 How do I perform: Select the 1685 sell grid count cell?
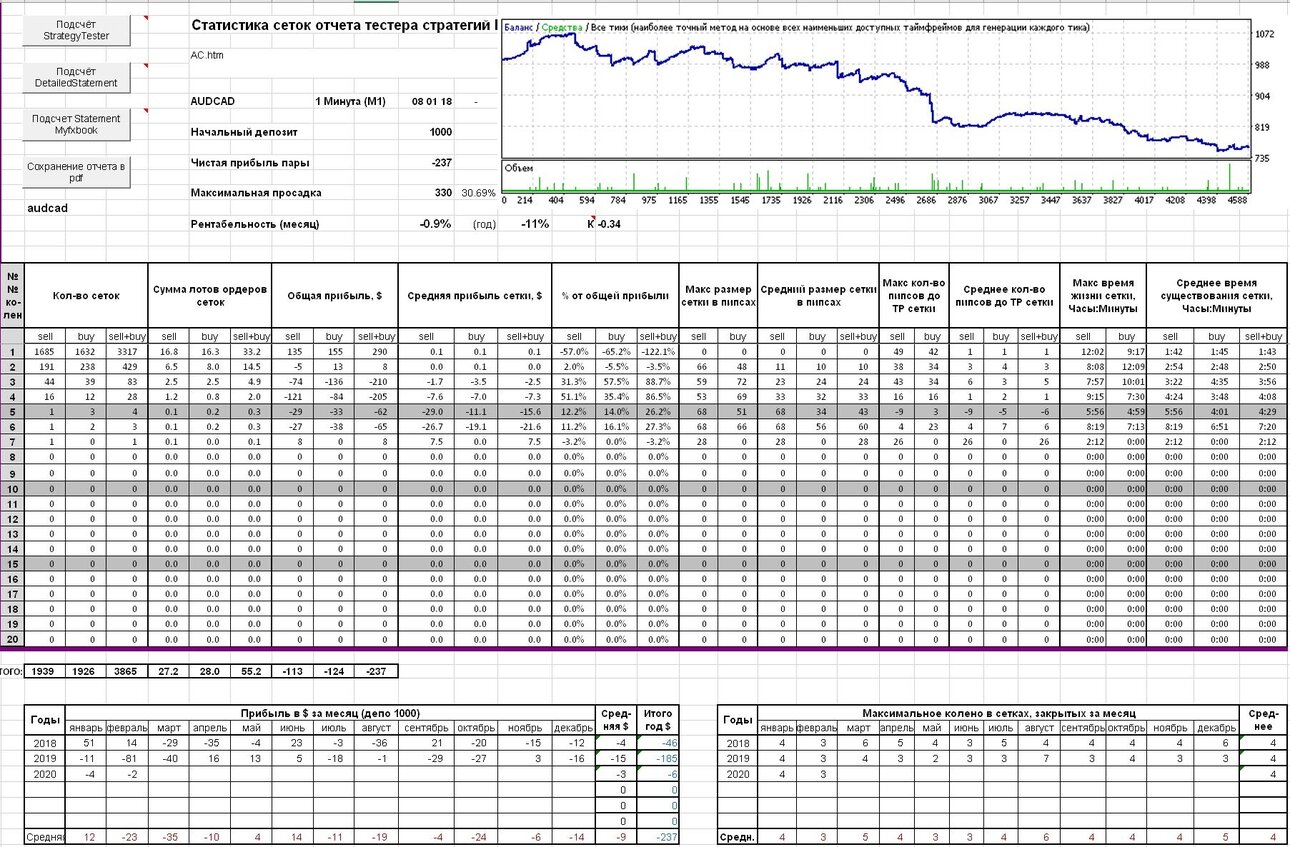[45, 352]
